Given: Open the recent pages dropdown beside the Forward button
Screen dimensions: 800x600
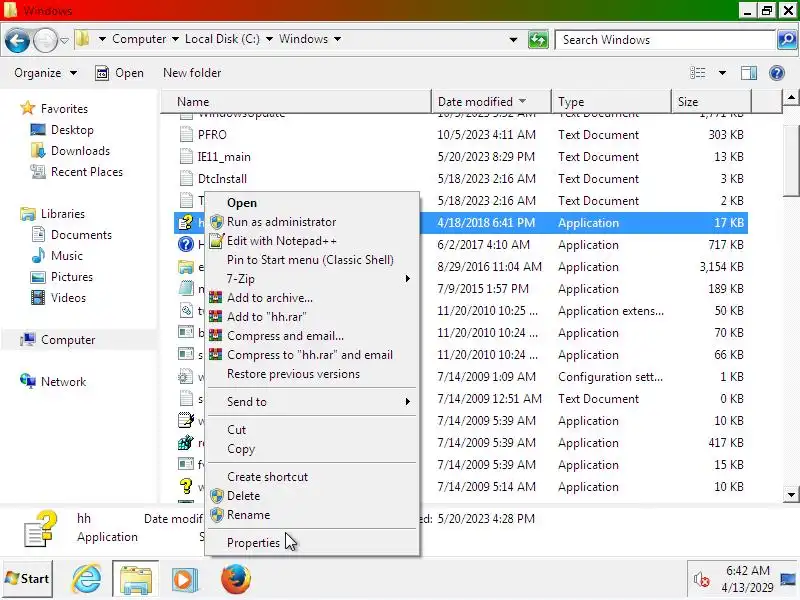Looking at the screenshot, I should pos(64,40).
